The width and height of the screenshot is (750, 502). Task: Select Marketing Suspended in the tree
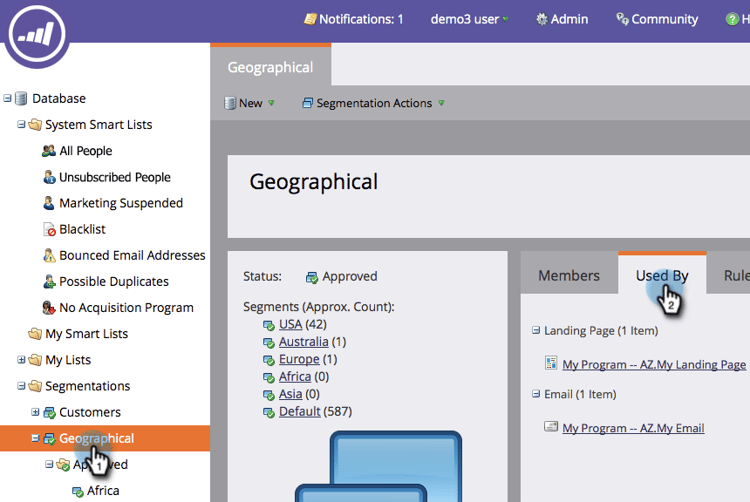pos(120,203)
